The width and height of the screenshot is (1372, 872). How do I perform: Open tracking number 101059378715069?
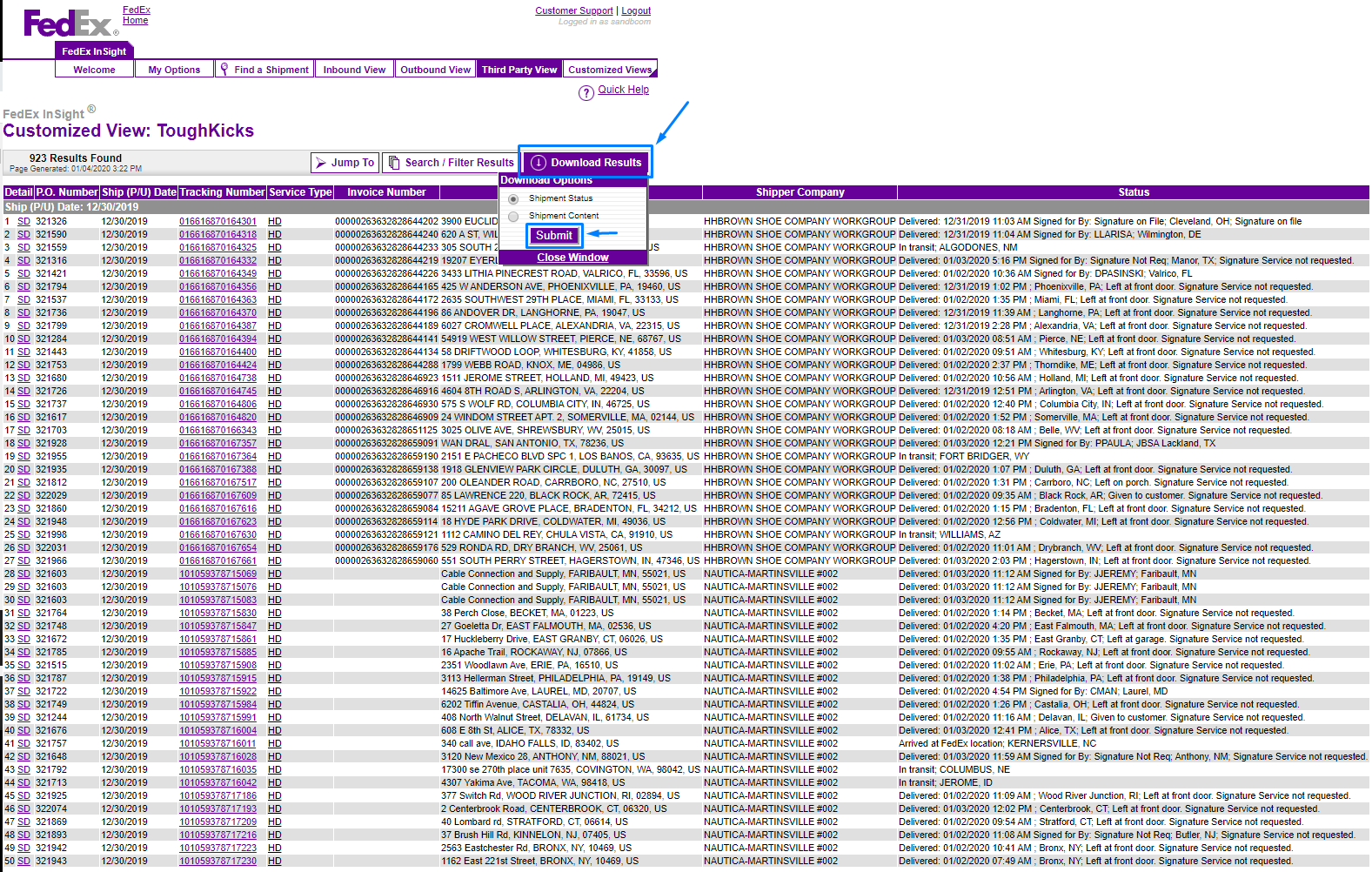218,574
